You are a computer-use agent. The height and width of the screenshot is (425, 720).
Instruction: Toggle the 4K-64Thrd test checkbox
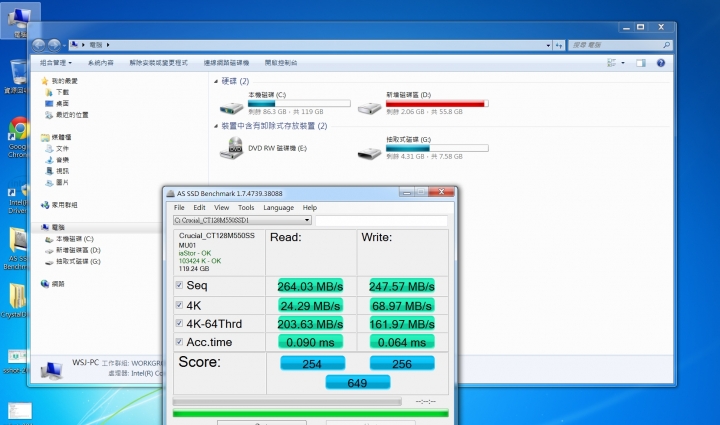pos(179,323)
